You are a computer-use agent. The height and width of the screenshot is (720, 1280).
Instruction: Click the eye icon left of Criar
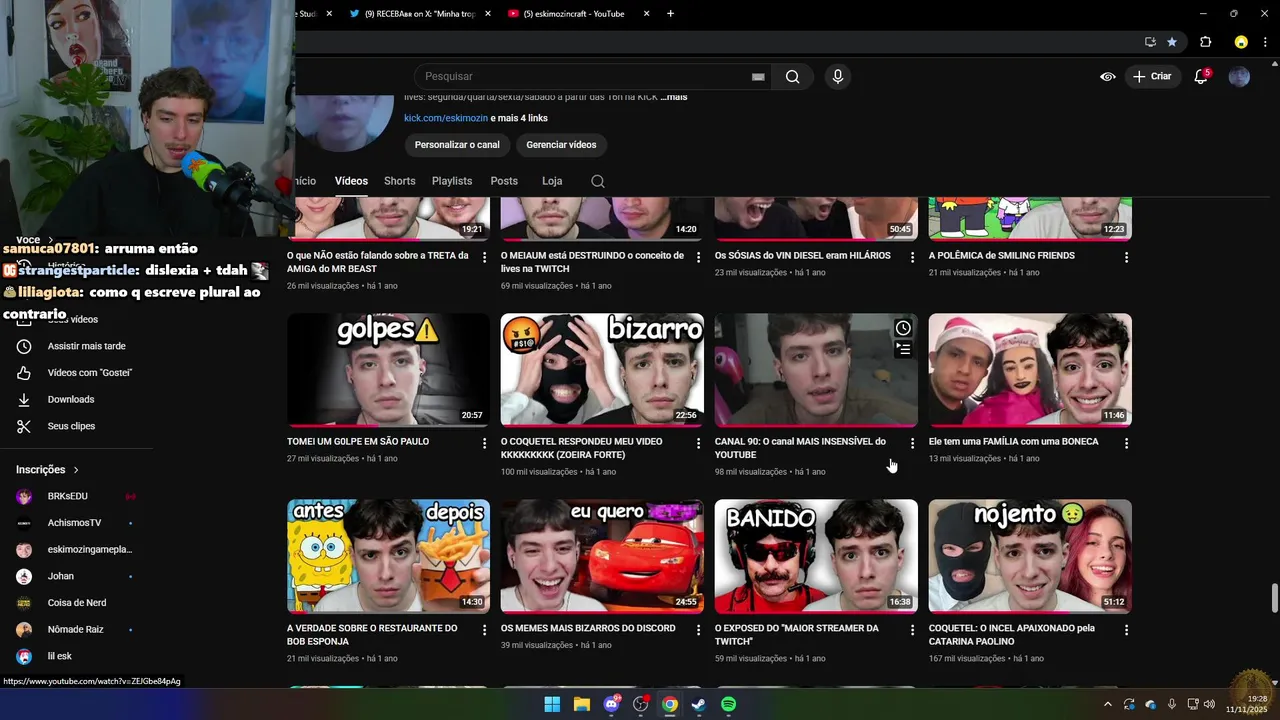[x=1108, y=76]
